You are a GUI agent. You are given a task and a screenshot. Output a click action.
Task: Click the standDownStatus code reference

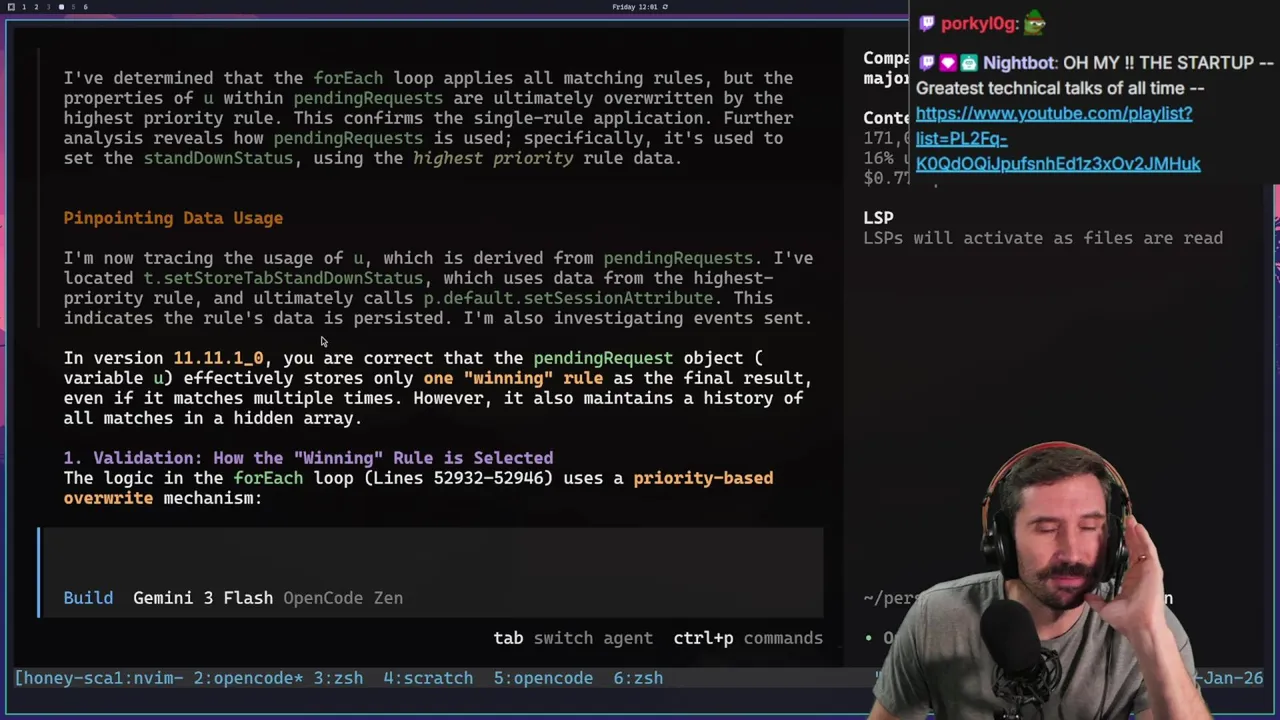click(x=218, y=158)
